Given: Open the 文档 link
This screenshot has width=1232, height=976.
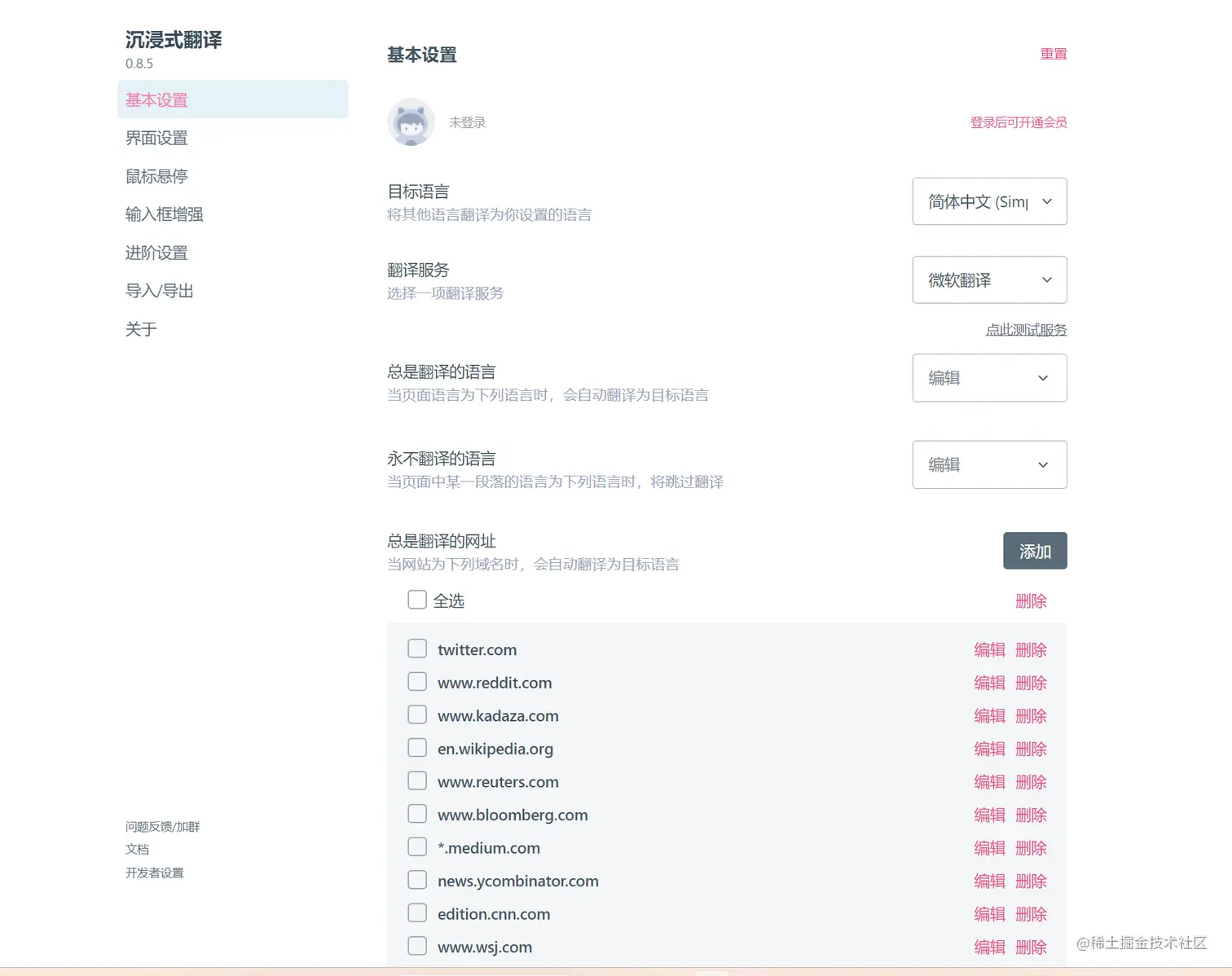Looking at the screenshot, I should click(x=137, y=849).
